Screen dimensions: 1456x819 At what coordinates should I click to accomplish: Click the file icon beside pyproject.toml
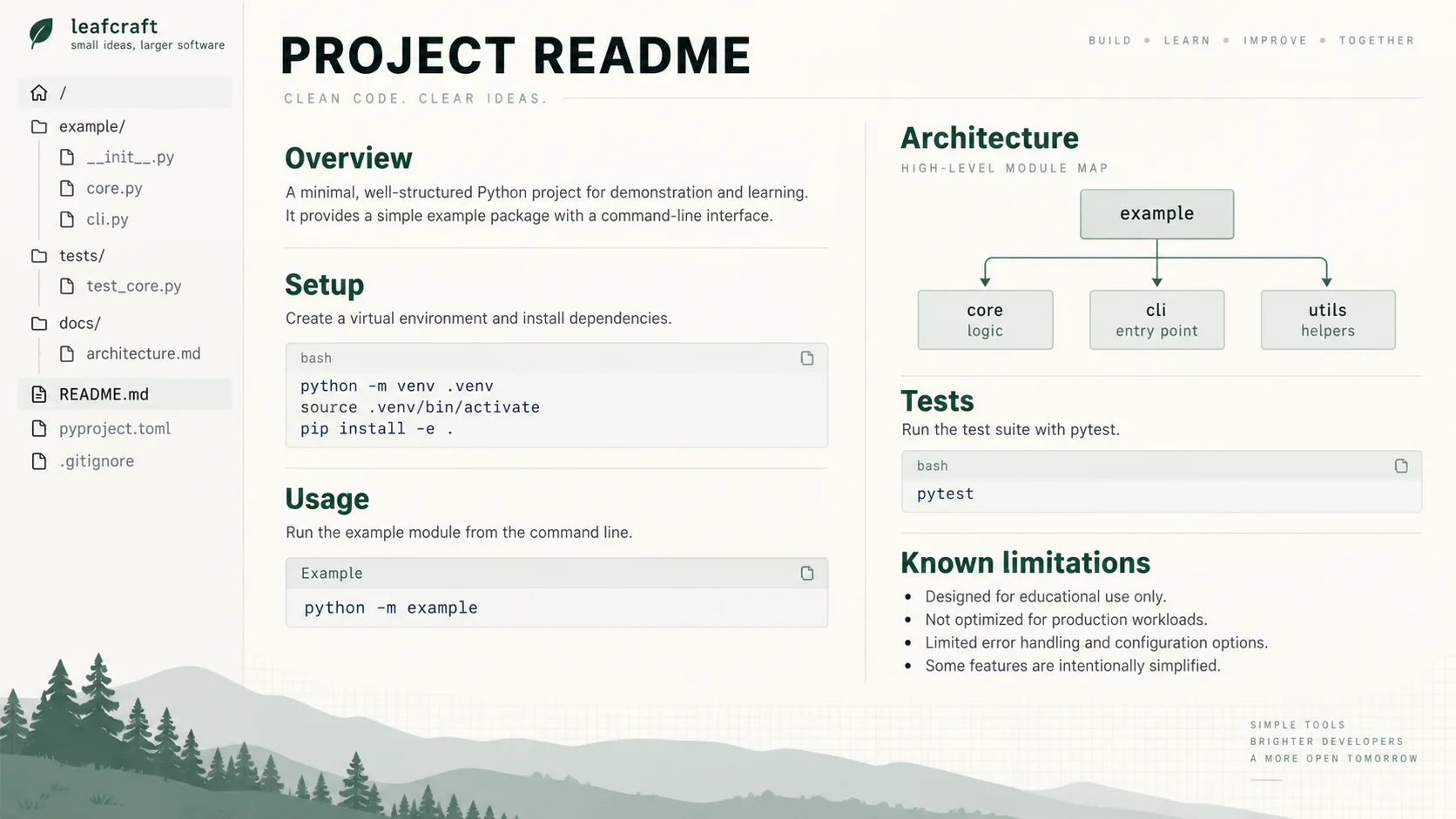[39, 428]
